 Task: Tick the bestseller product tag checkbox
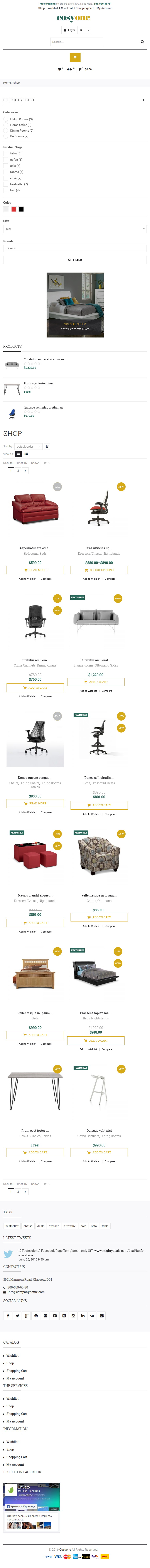click(5, 184)
